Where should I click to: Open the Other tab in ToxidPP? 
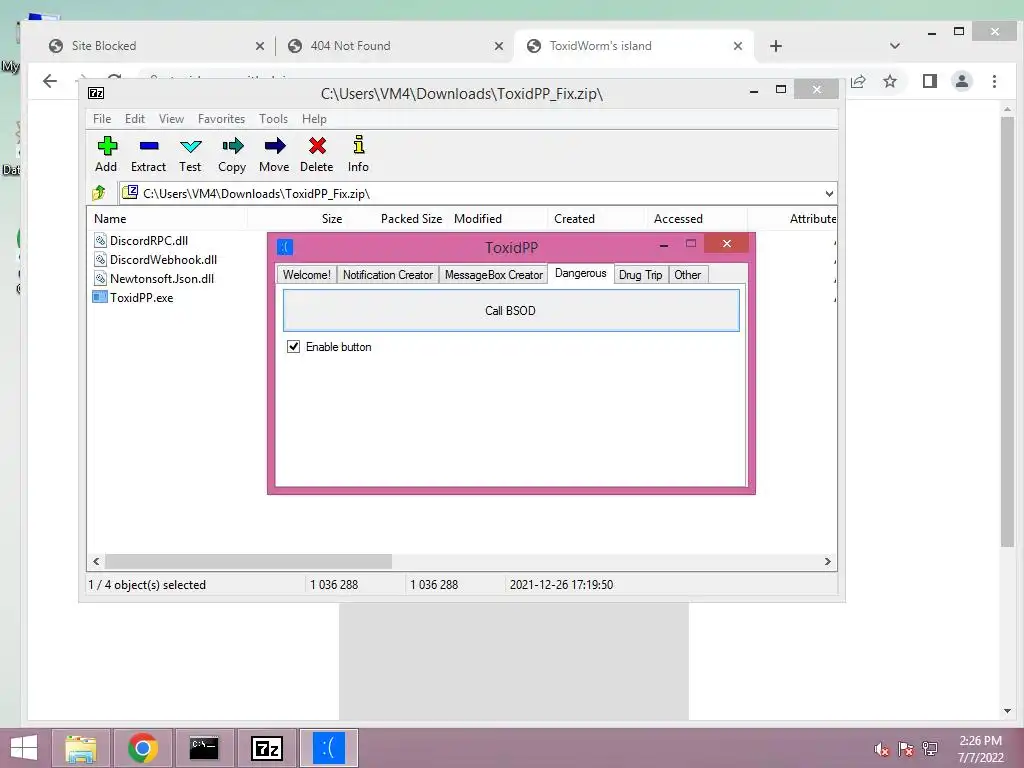[x=688, y=275]
